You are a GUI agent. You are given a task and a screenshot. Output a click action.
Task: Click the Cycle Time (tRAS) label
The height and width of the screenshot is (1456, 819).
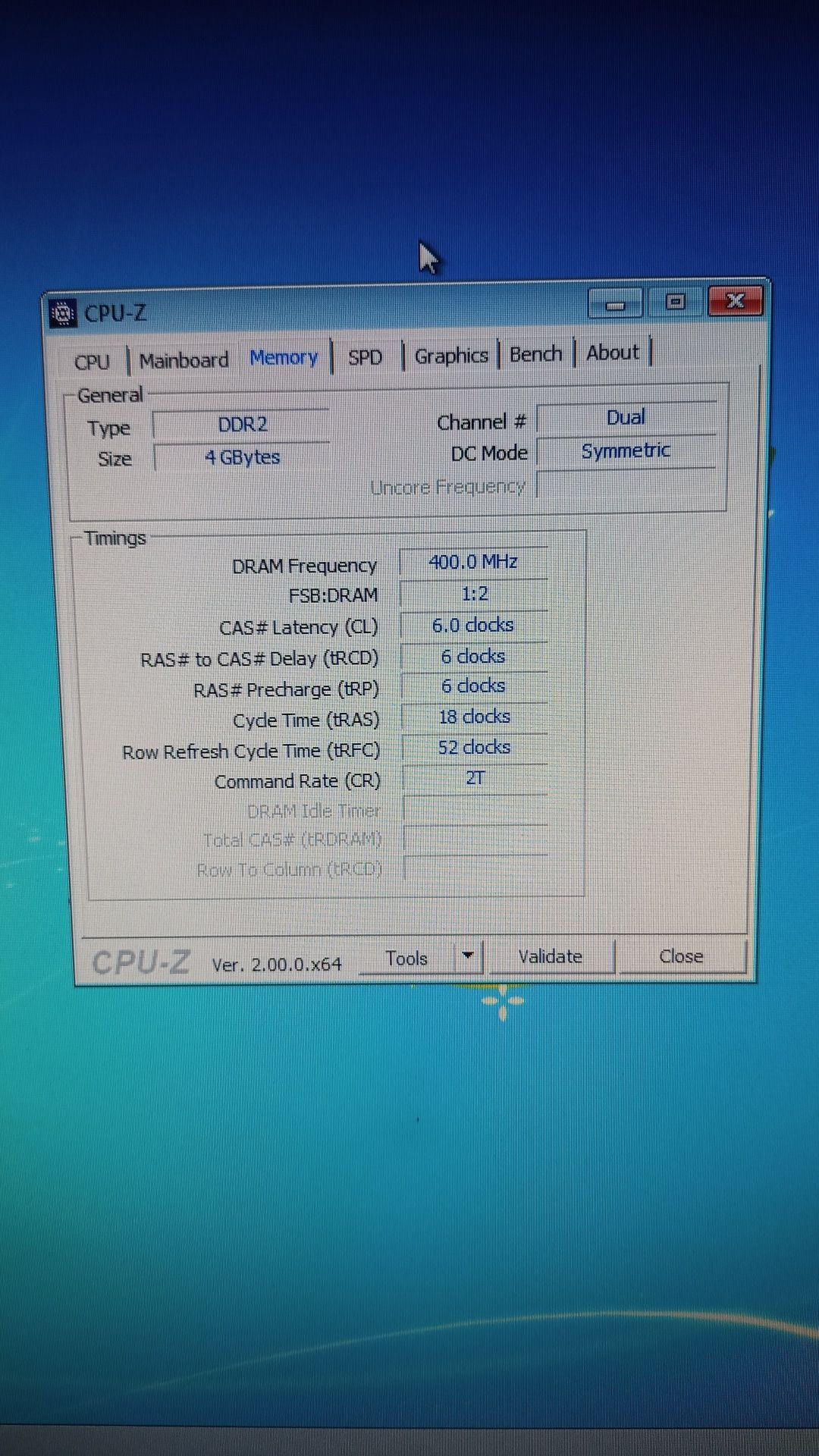pyautogui.click(x=306, y=720)
